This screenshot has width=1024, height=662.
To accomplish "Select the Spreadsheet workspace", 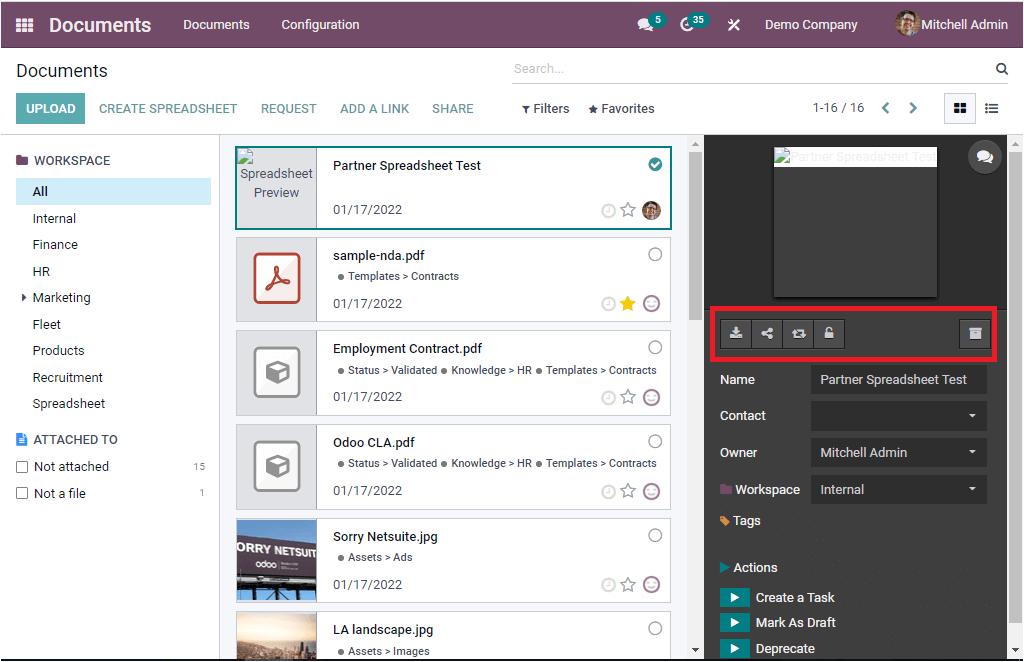I will coord(69,403).
